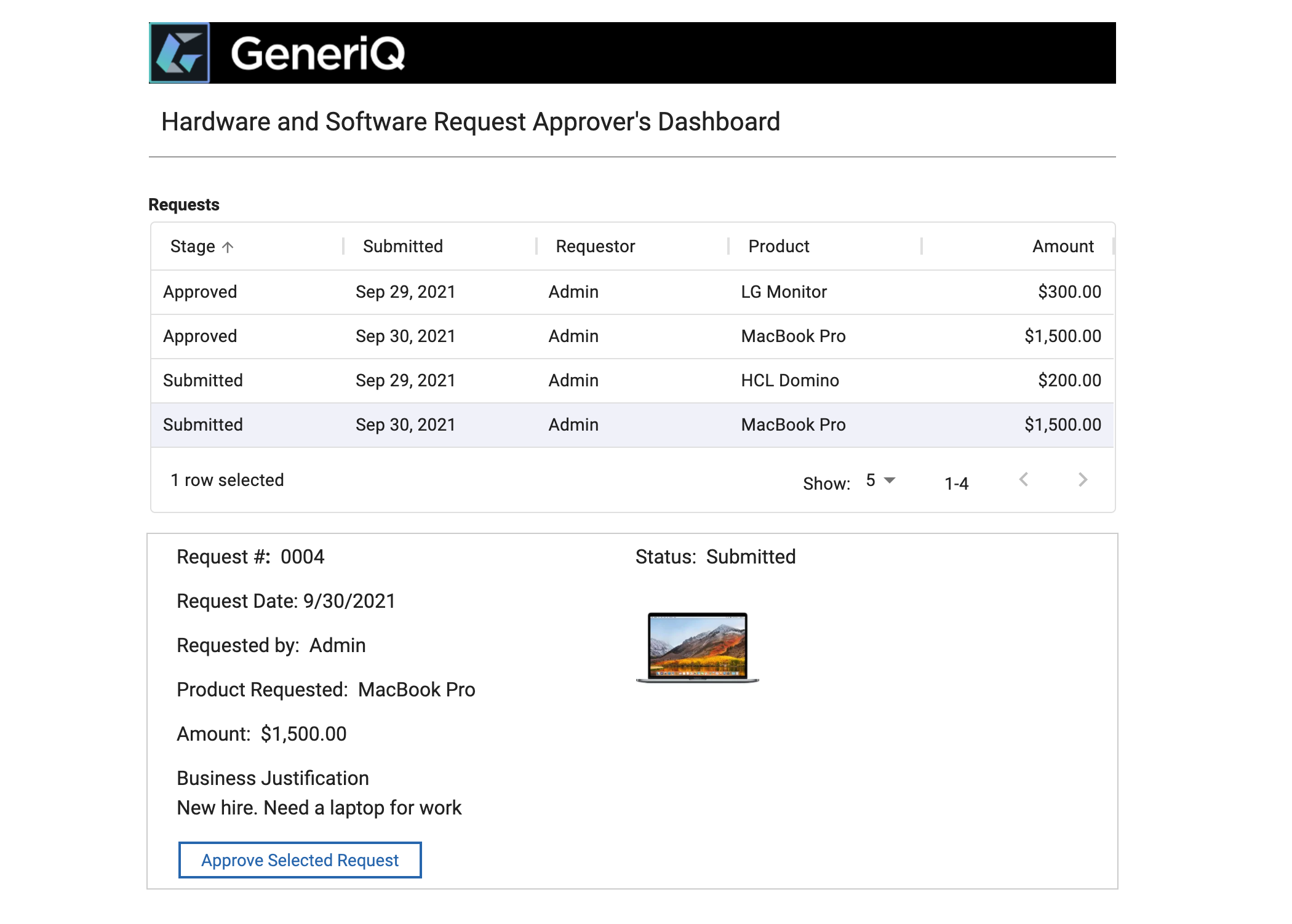Image resolution: width=1292 pixels, height=924 pixels.
Task: Click the Status: Submitted text
Action: (x=716, y=557)
